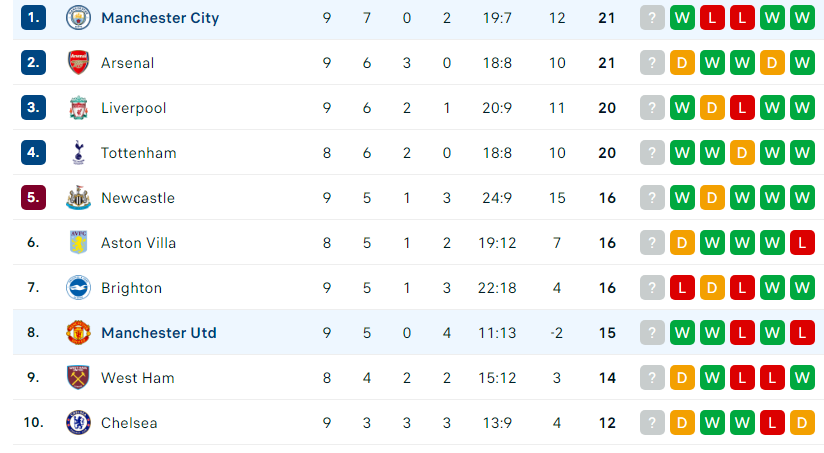Click the Liverpool club crest
Viewport: 824px width, 453px height.
click(x=78, y=108)
